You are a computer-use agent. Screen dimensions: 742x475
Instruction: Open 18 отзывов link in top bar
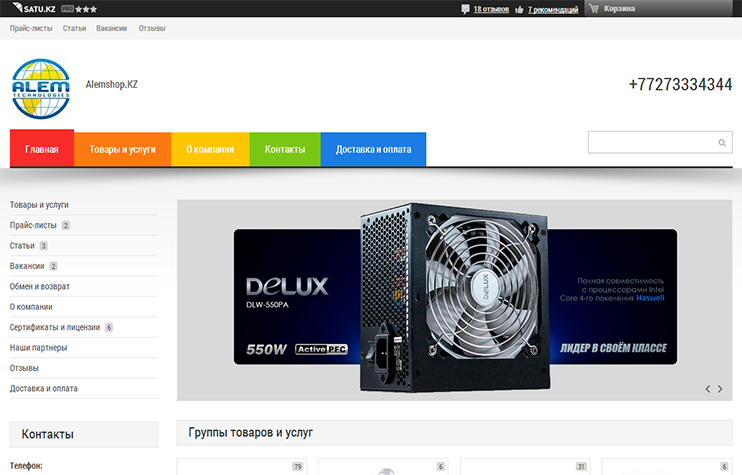point(491,9)
